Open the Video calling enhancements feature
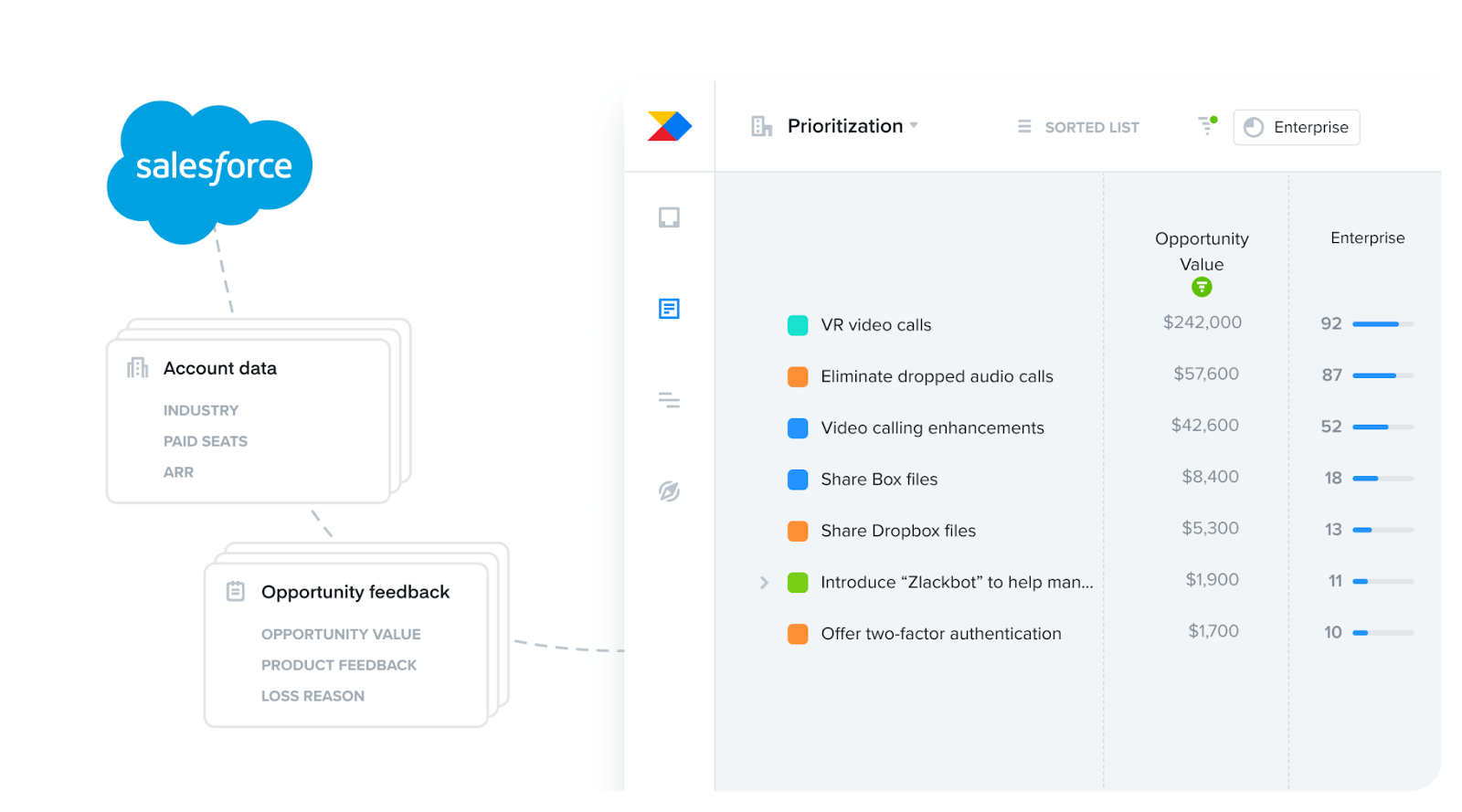The height and width of the screenshot is (812, 1462). pos(932,428)
